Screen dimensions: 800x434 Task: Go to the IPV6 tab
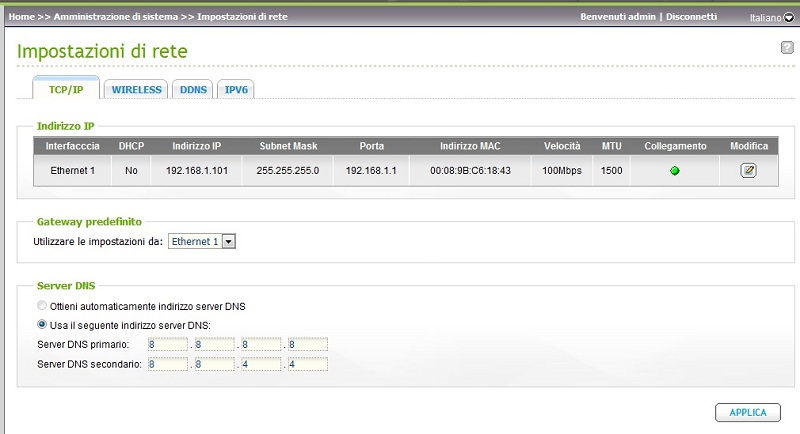pos(236,89)
